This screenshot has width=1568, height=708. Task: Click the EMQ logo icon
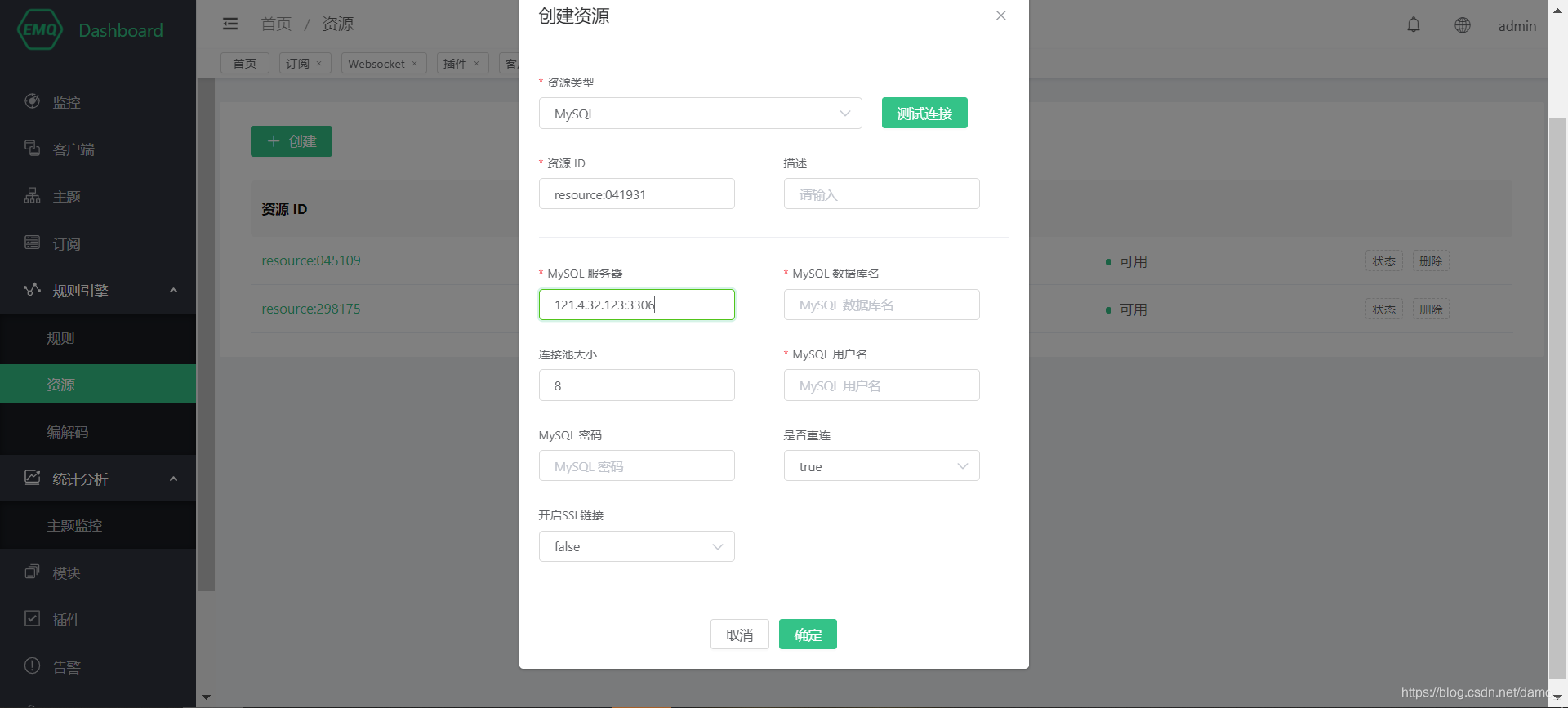[40, 29]
